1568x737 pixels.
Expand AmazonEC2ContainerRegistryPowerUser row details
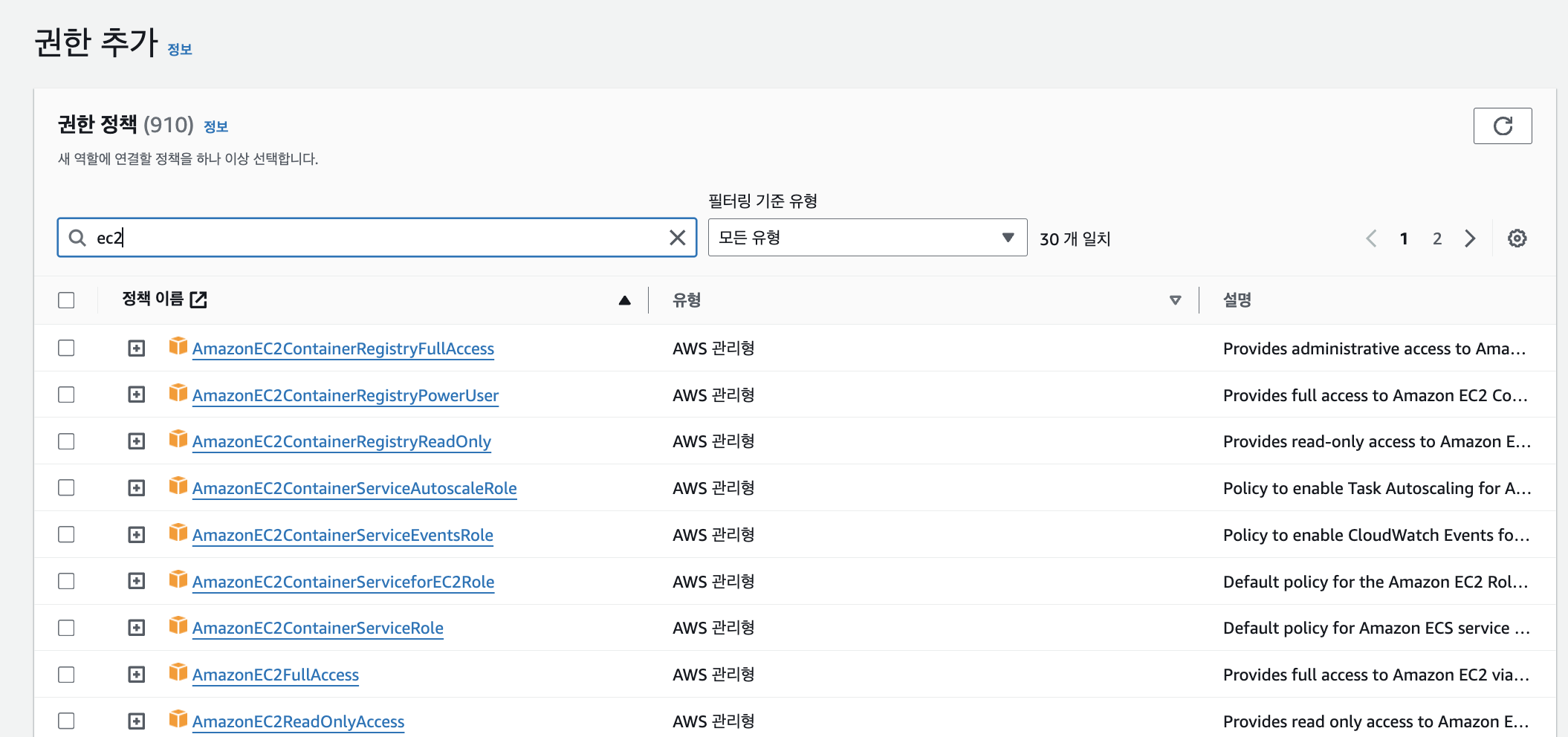click(x=136, y=395)
